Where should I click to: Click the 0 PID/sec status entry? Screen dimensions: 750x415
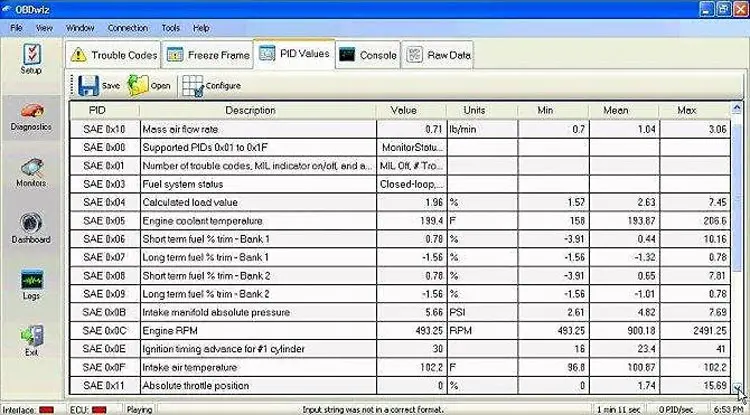676,410
